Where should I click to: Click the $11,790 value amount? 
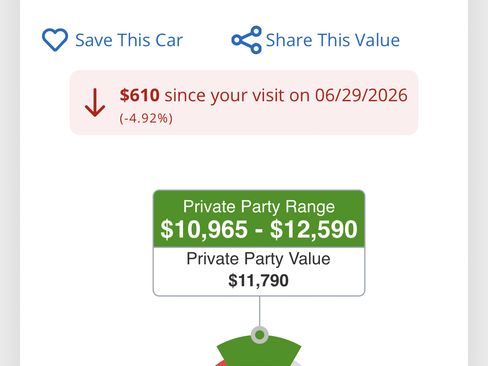click(258, 280)
